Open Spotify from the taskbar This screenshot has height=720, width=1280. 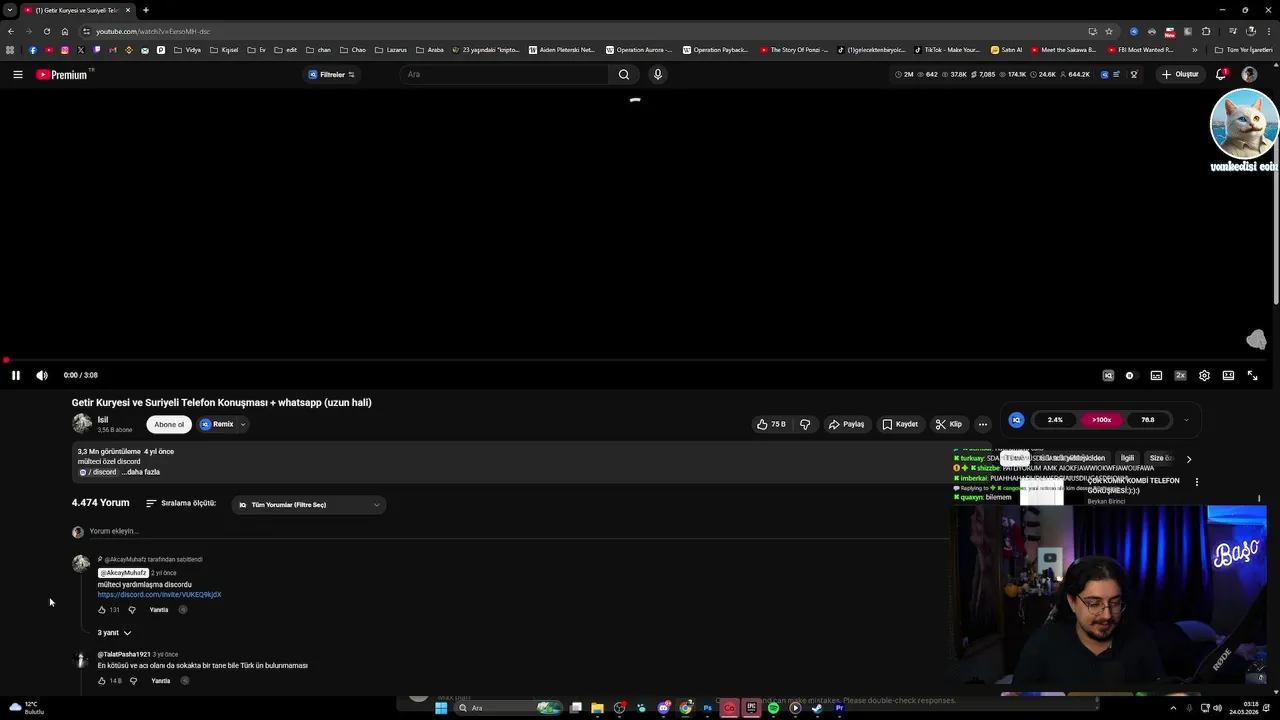click(773, 708)
